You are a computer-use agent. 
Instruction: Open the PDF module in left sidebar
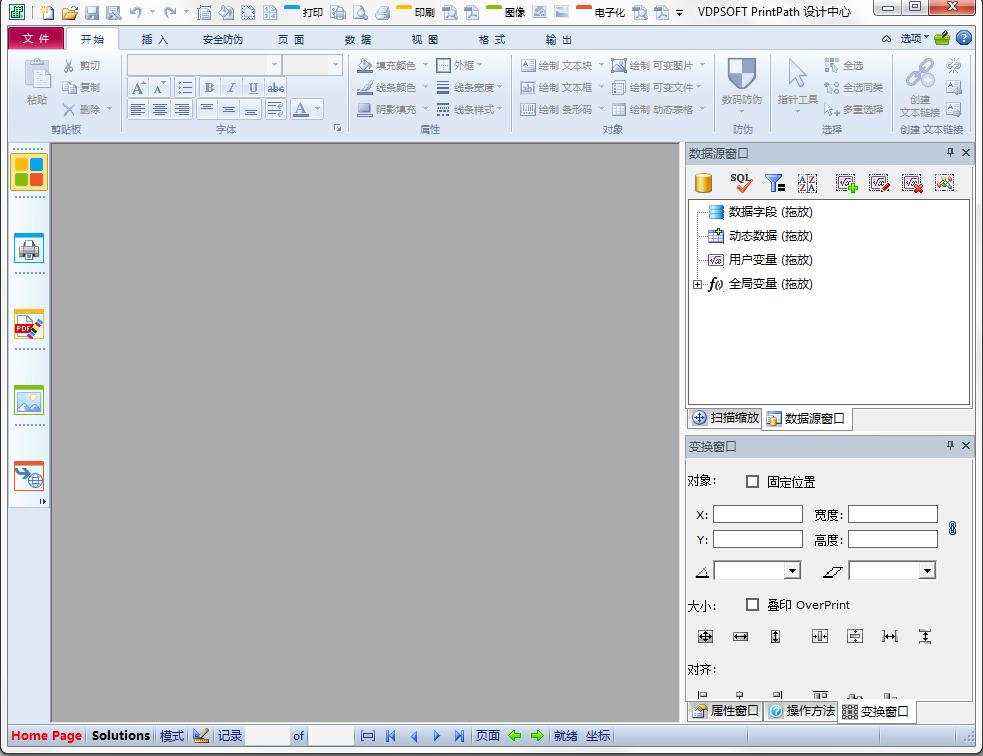[x=29, y=325]
